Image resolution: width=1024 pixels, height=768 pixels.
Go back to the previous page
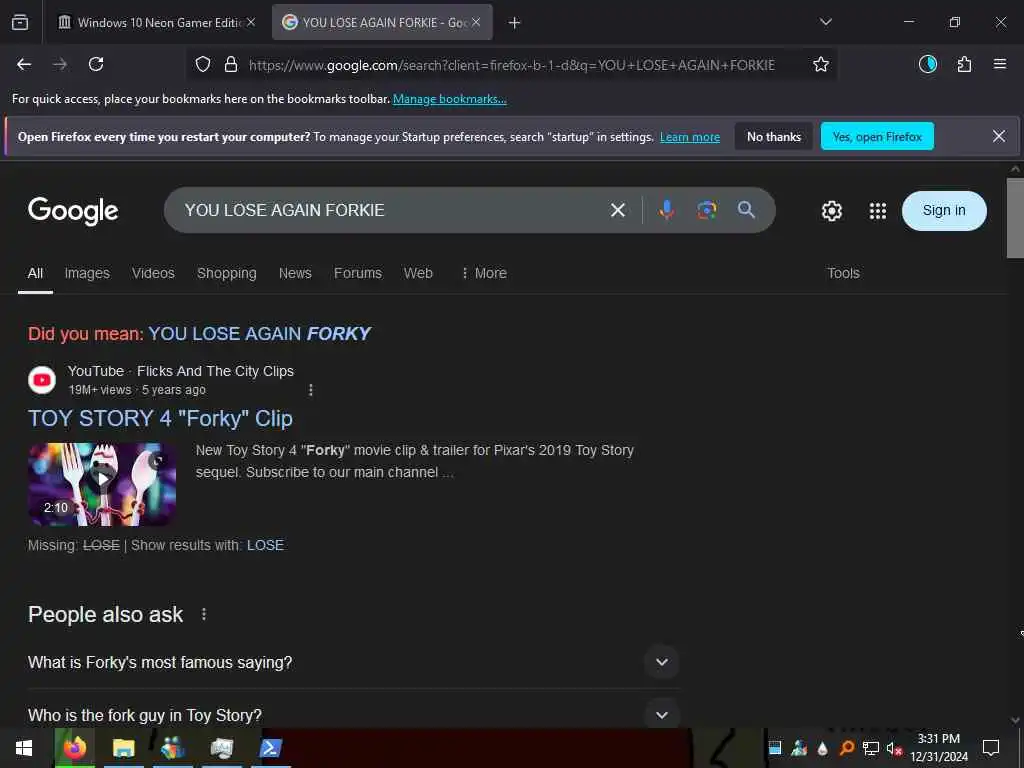click(x=24, y=65)
